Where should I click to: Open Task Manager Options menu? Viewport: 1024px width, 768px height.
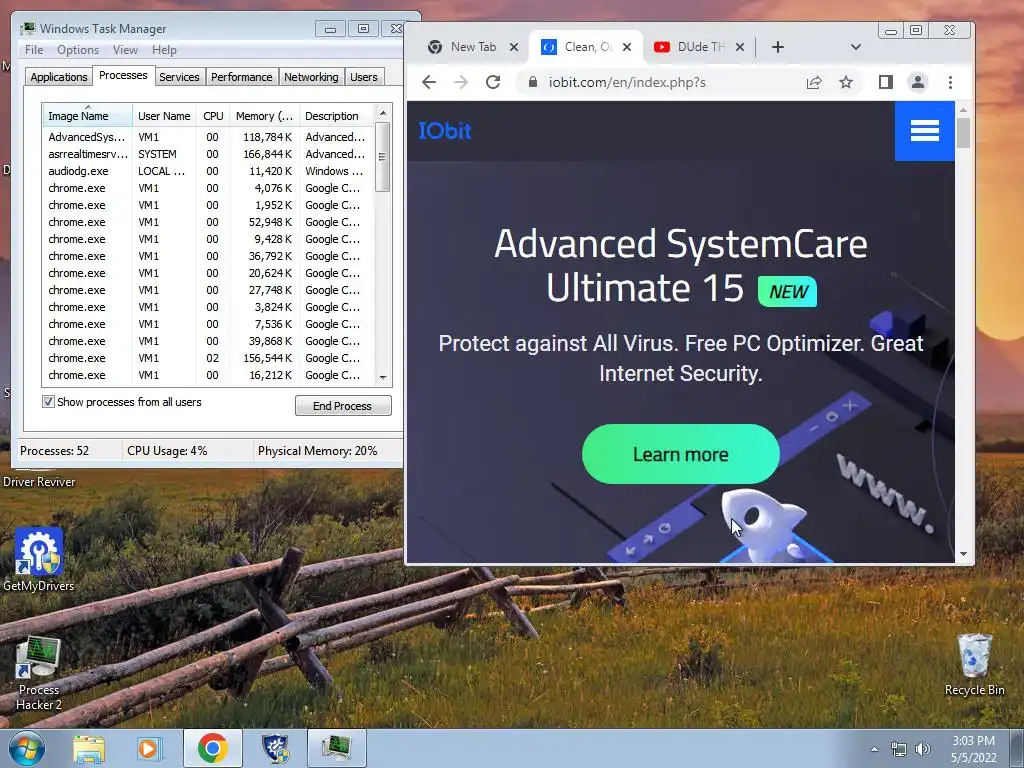click(x=78, y=50)
